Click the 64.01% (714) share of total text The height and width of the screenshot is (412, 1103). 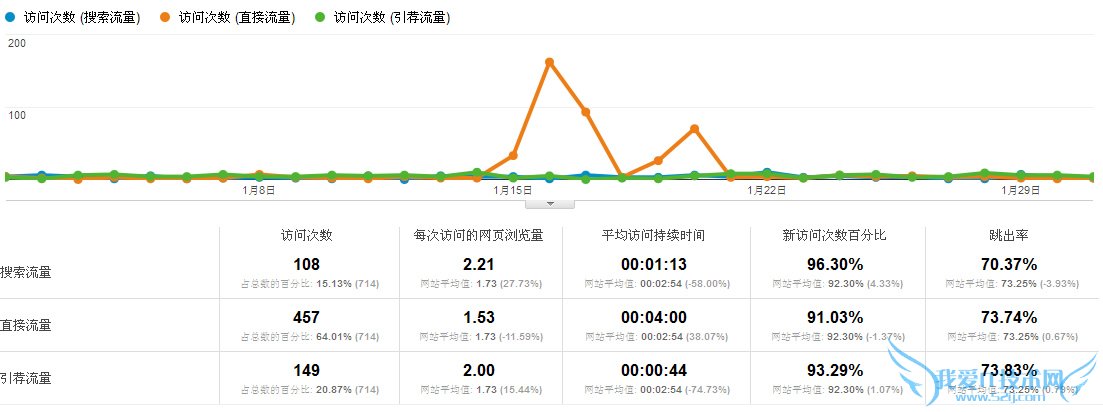coord(346,337)
